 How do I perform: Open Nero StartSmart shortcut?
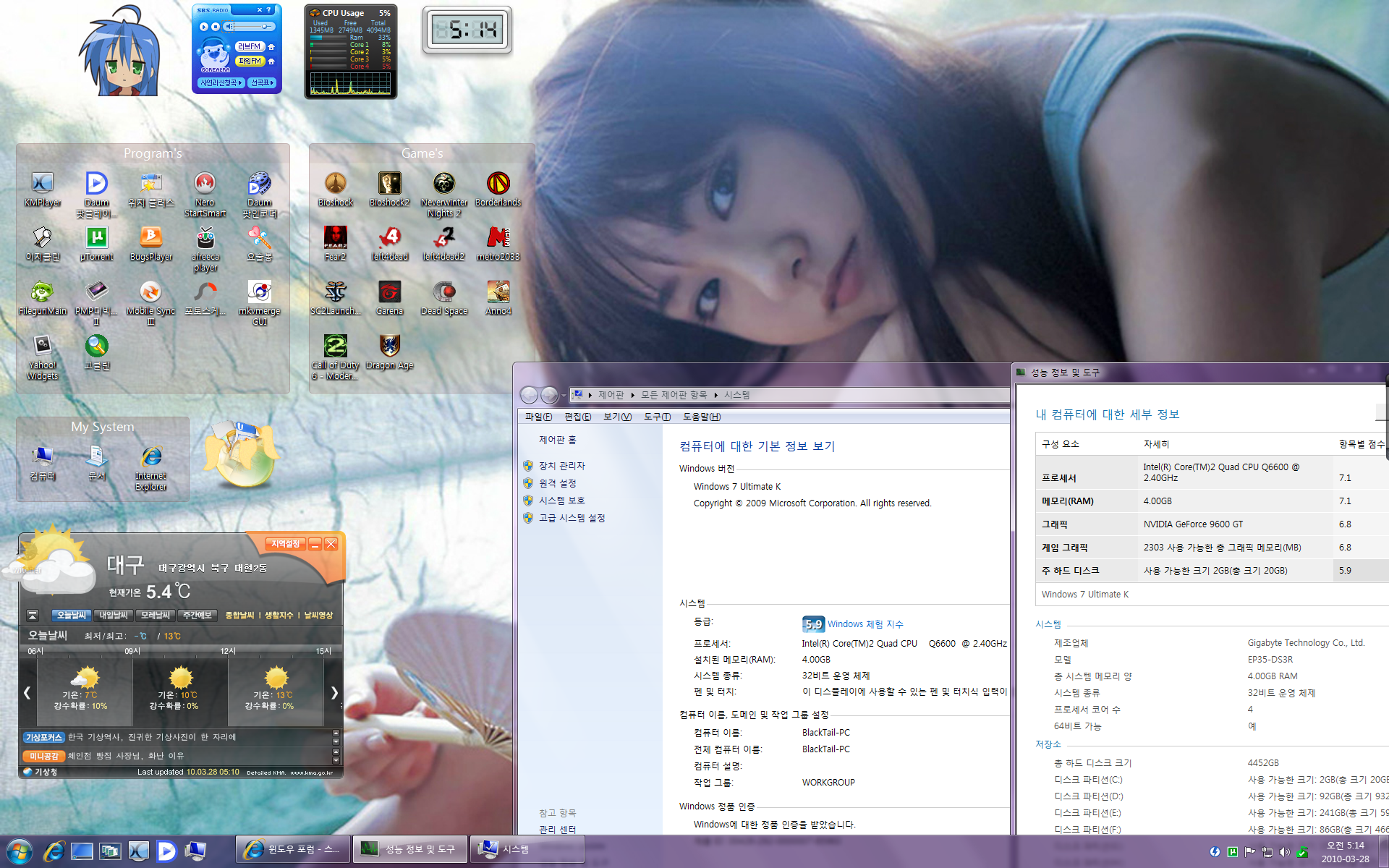click(205, 194)
